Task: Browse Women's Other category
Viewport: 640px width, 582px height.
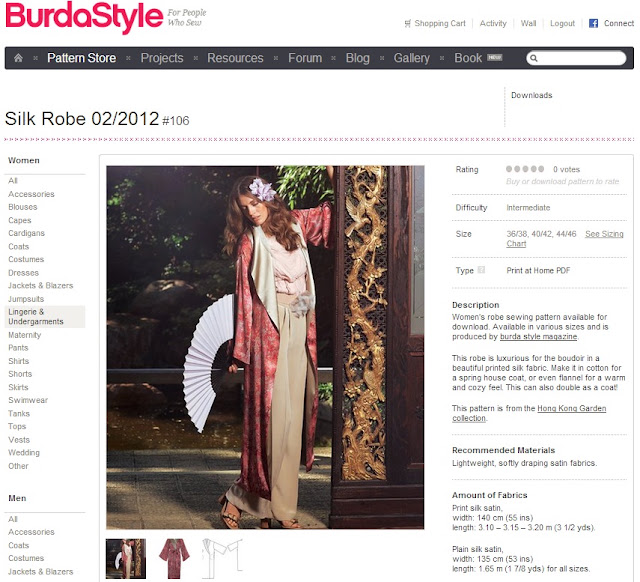Action: pos(18,466)
